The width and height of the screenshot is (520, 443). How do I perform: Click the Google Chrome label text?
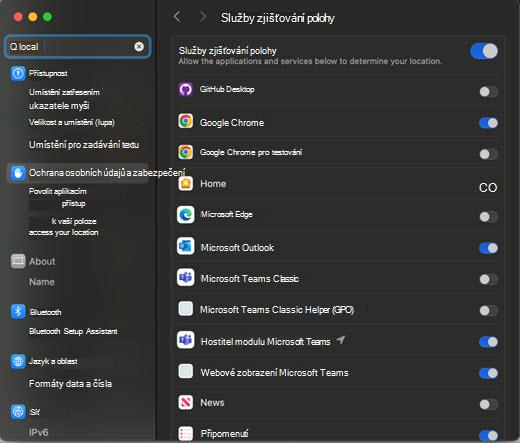tap(232, 123)
